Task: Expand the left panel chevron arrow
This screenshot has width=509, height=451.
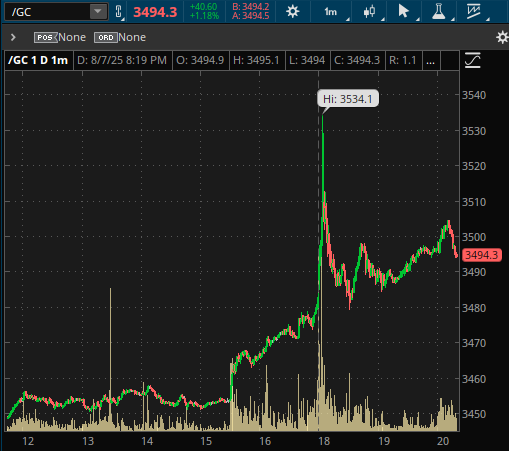Action: [x=13, y=37]
